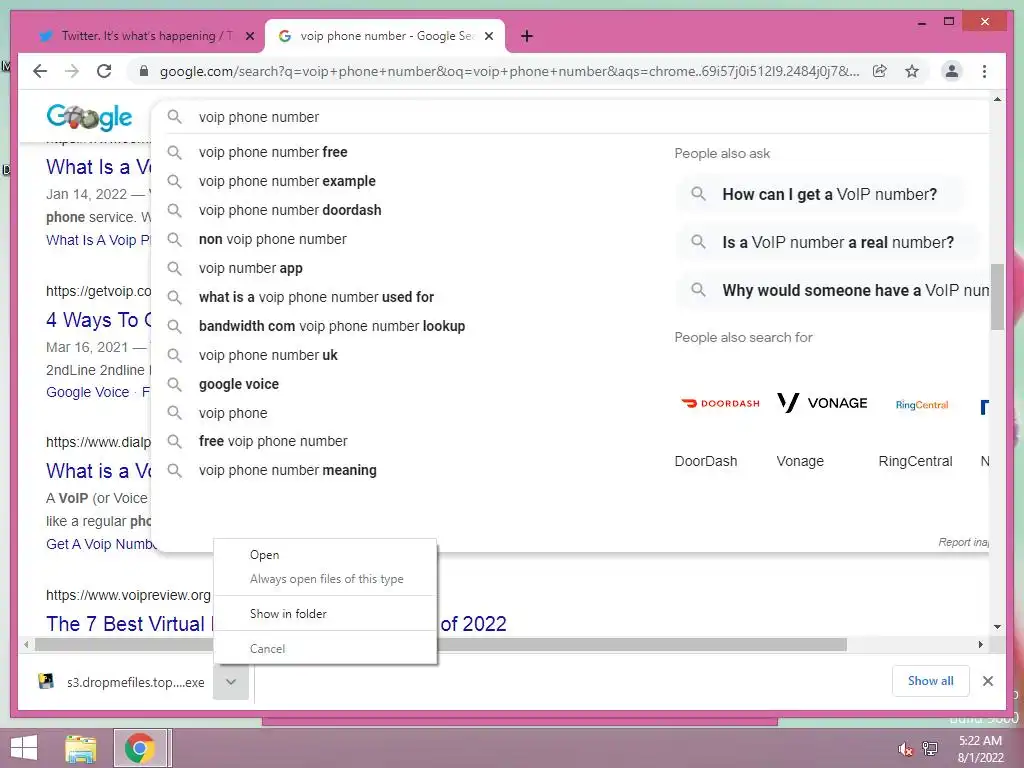
Task: Open the 4 Ways To result title
Action: (x=99, y=320)
